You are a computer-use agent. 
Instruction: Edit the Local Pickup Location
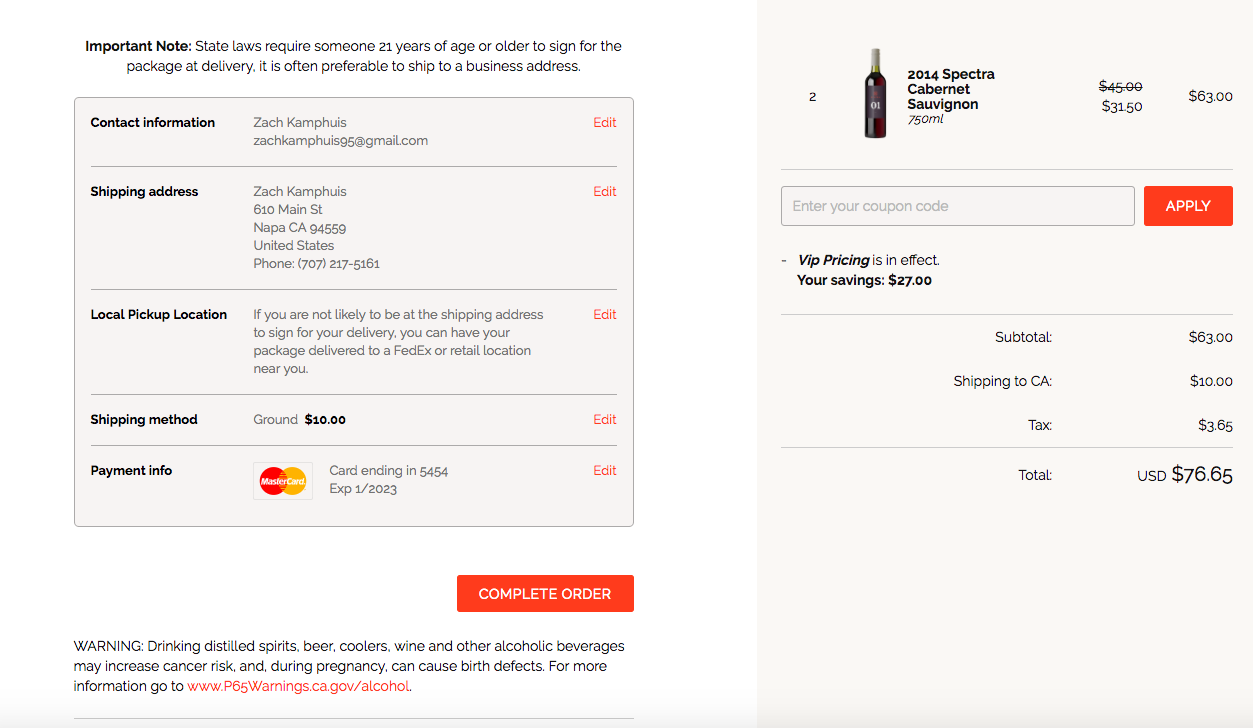[604, 315]
